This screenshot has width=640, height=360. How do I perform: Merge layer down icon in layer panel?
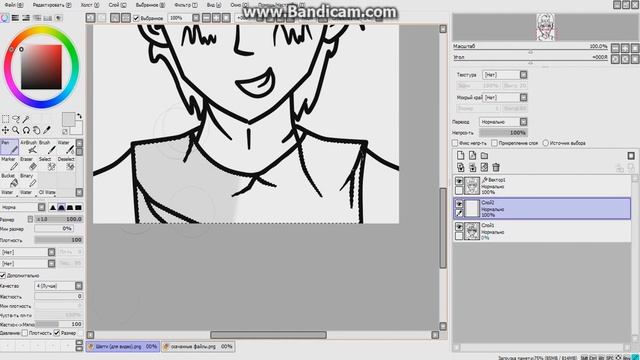[x=472, y=167]
